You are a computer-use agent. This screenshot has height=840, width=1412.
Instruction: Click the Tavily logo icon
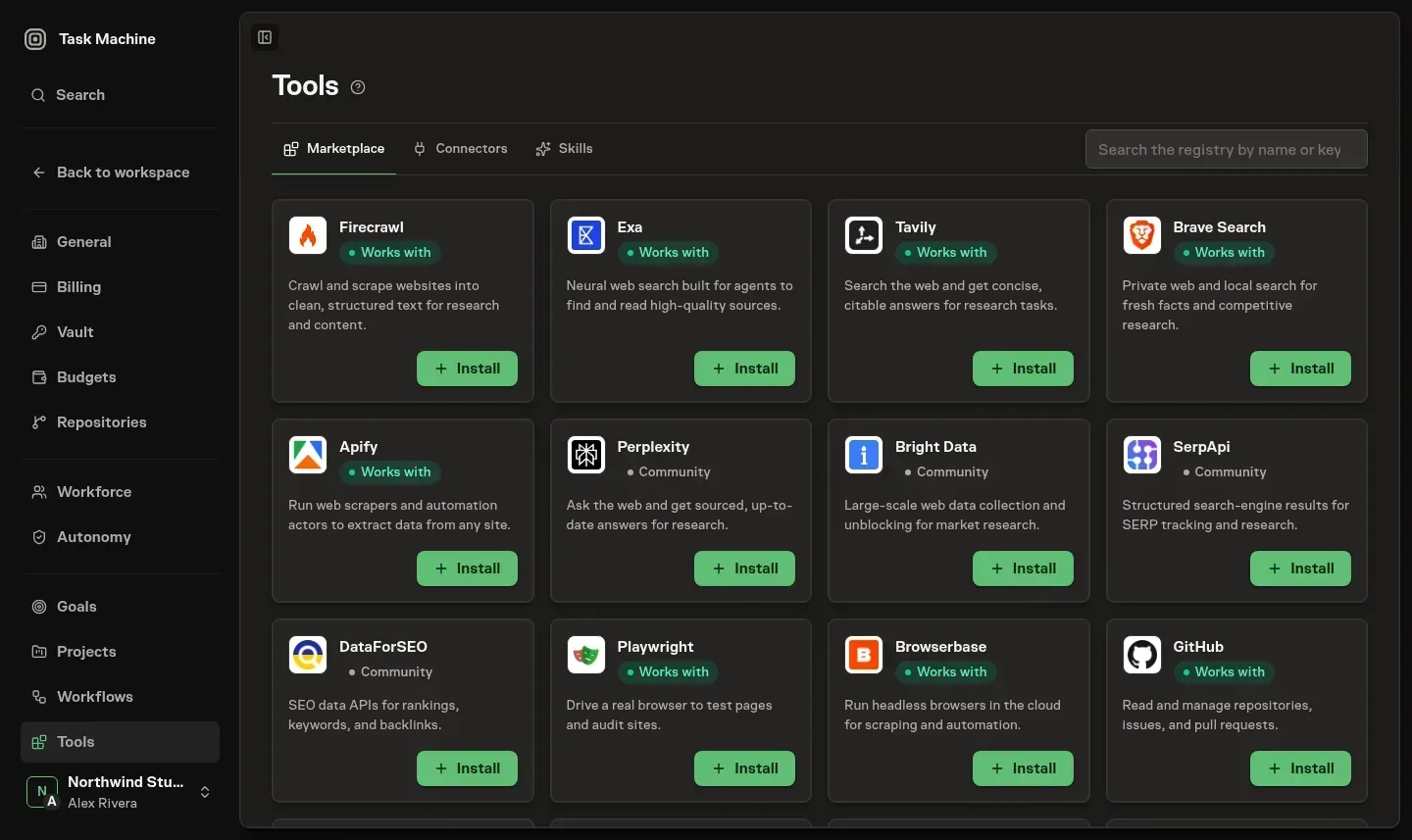[x=864, y=235]
